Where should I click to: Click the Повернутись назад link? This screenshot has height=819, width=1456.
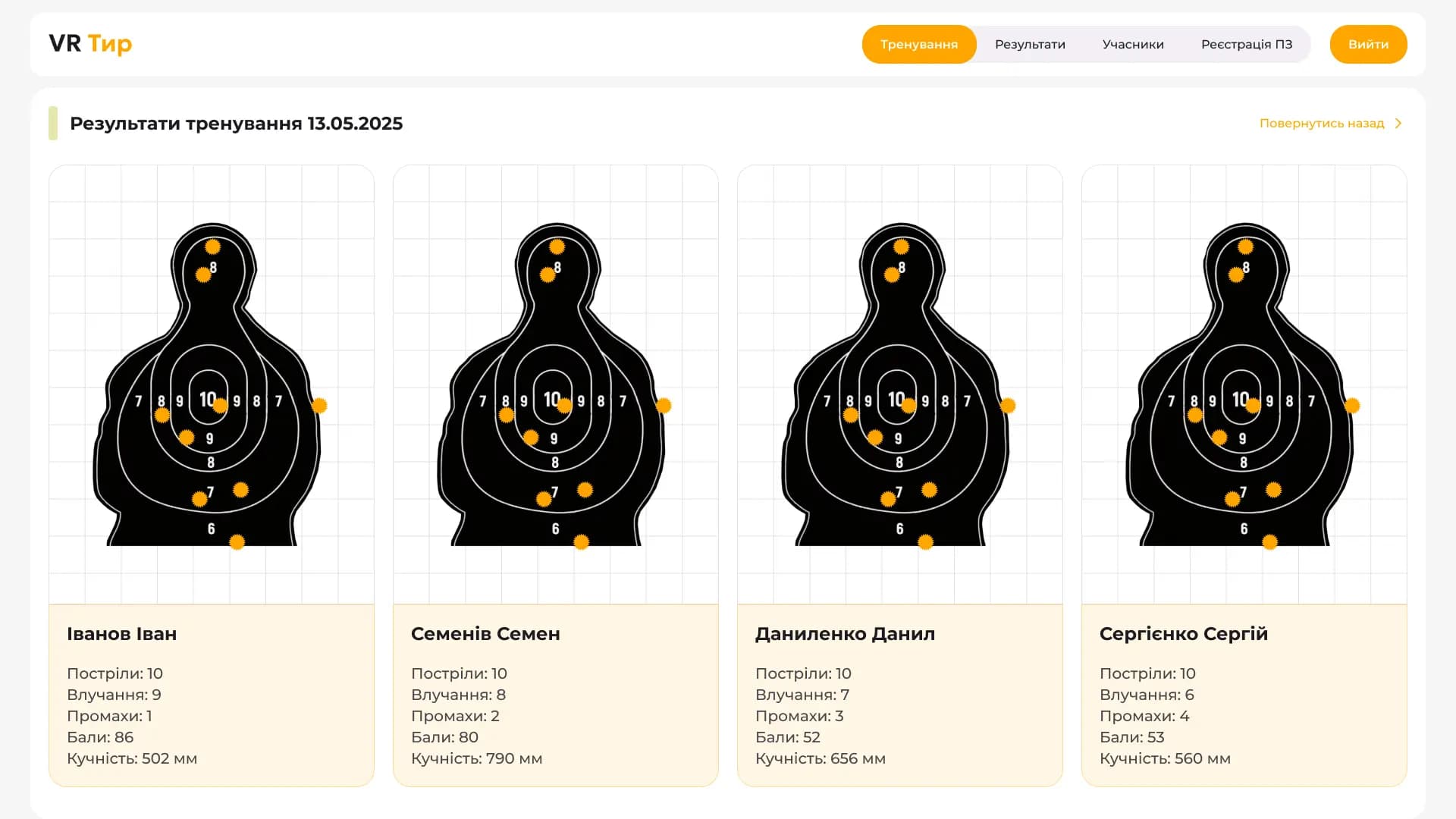coord(1321,124)
